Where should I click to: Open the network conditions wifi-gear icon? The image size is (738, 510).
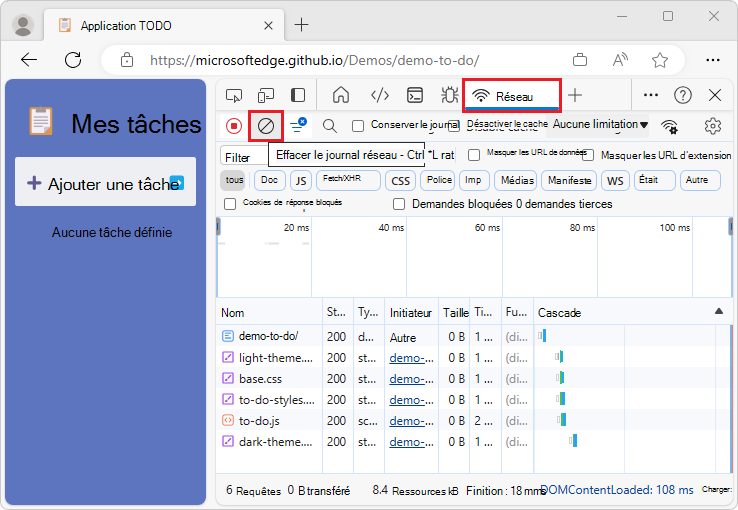tap(669, 126)
